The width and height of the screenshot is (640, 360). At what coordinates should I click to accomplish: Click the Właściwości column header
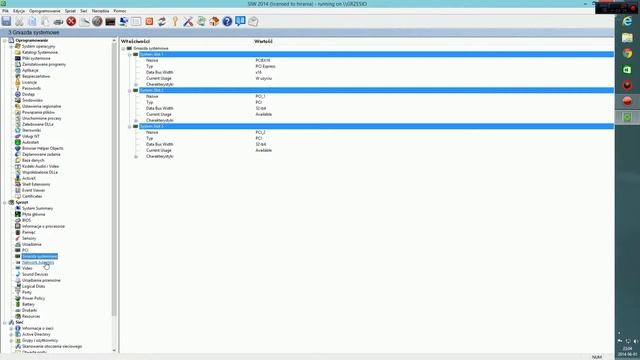point(135,42)
